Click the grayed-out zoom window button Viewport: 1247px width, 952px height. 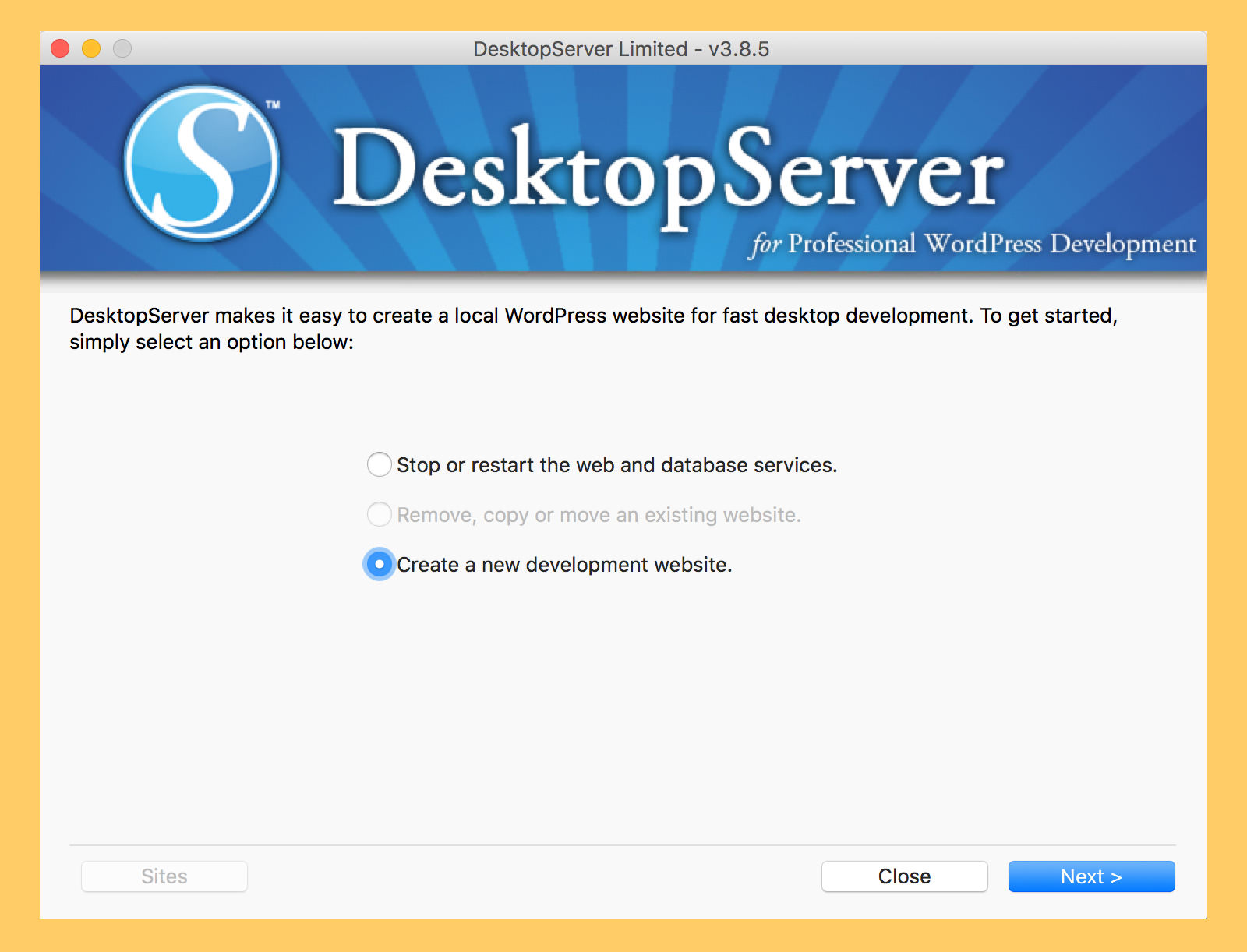122,48
